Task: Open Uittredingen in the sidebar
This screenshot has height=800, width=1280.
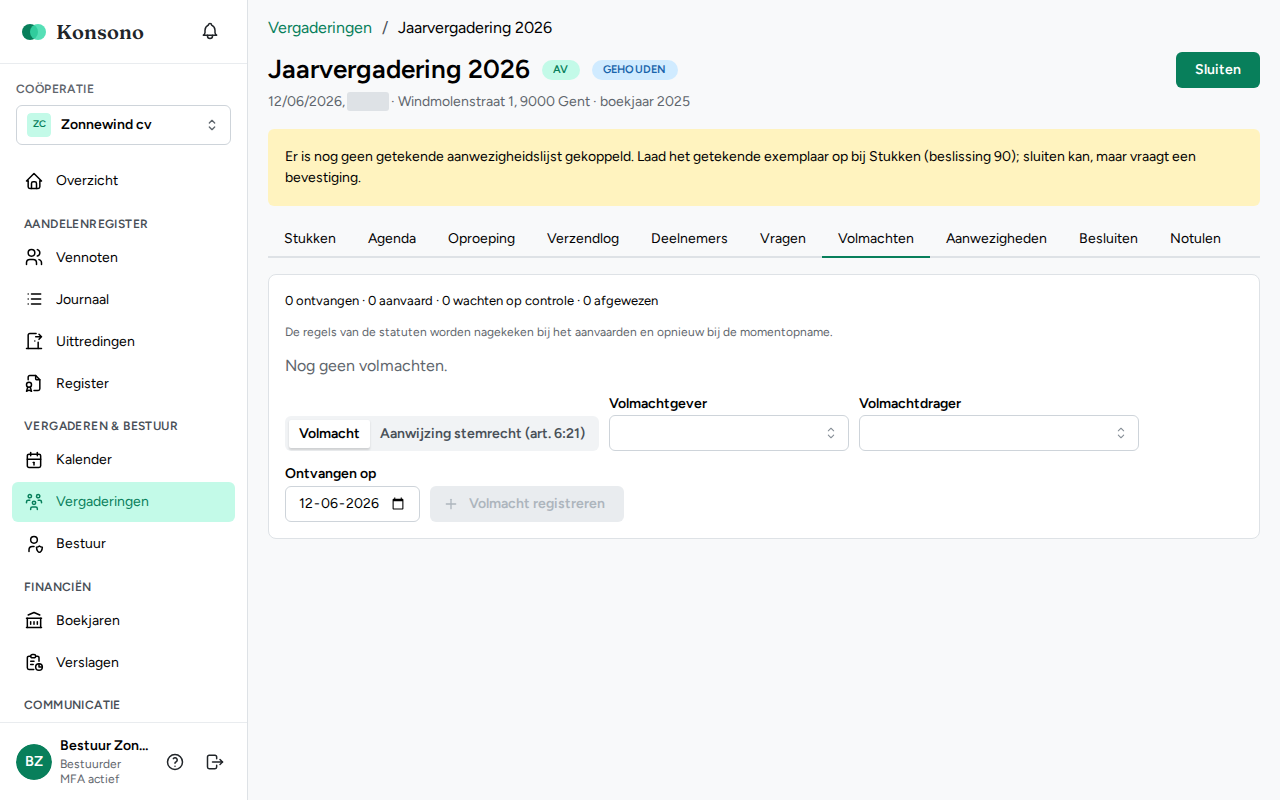Action: pyautogui.click(x=123, y=342)
